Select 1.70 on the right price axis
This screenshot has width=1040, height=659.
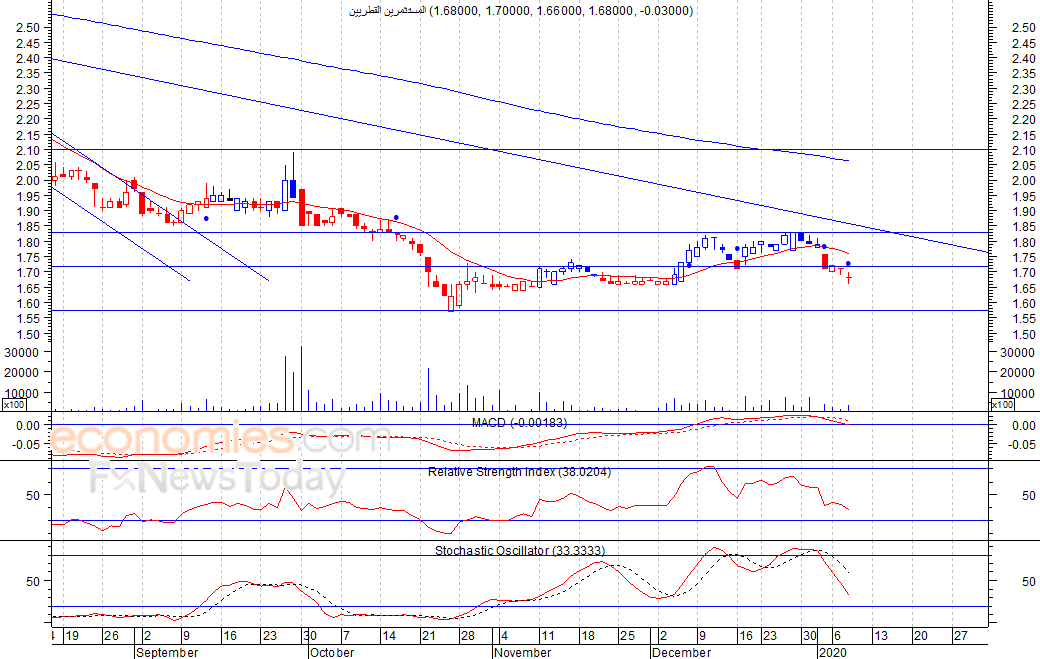[1023, 272]
